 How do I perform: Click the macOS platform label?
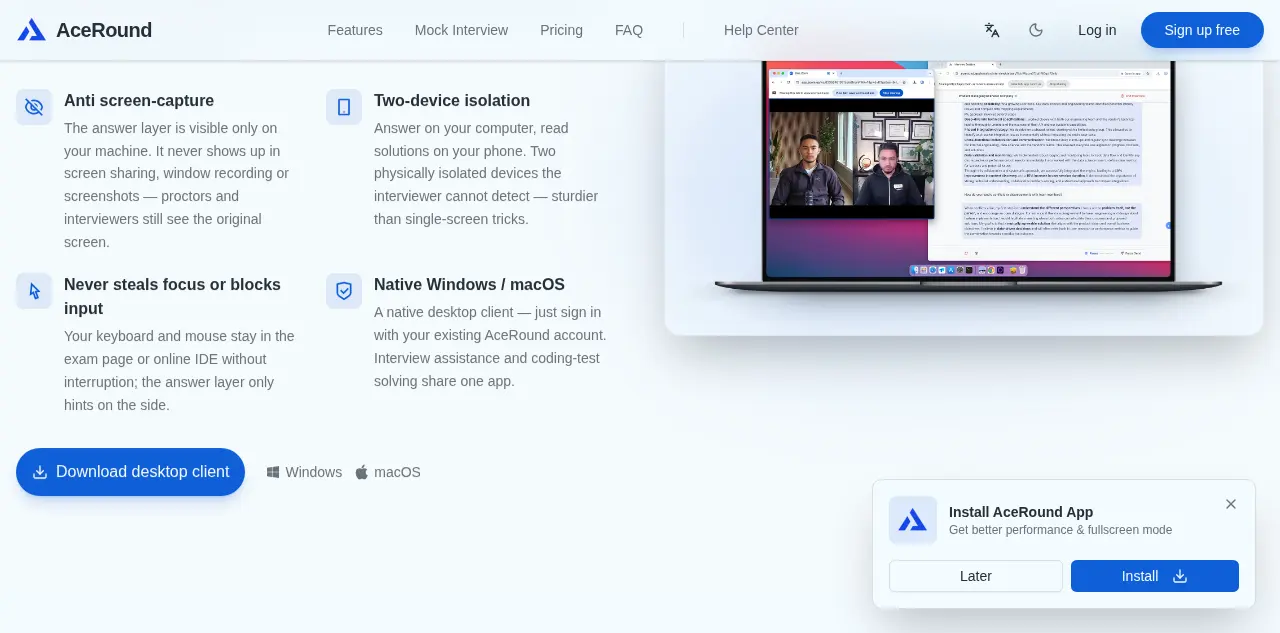[397, 472]
